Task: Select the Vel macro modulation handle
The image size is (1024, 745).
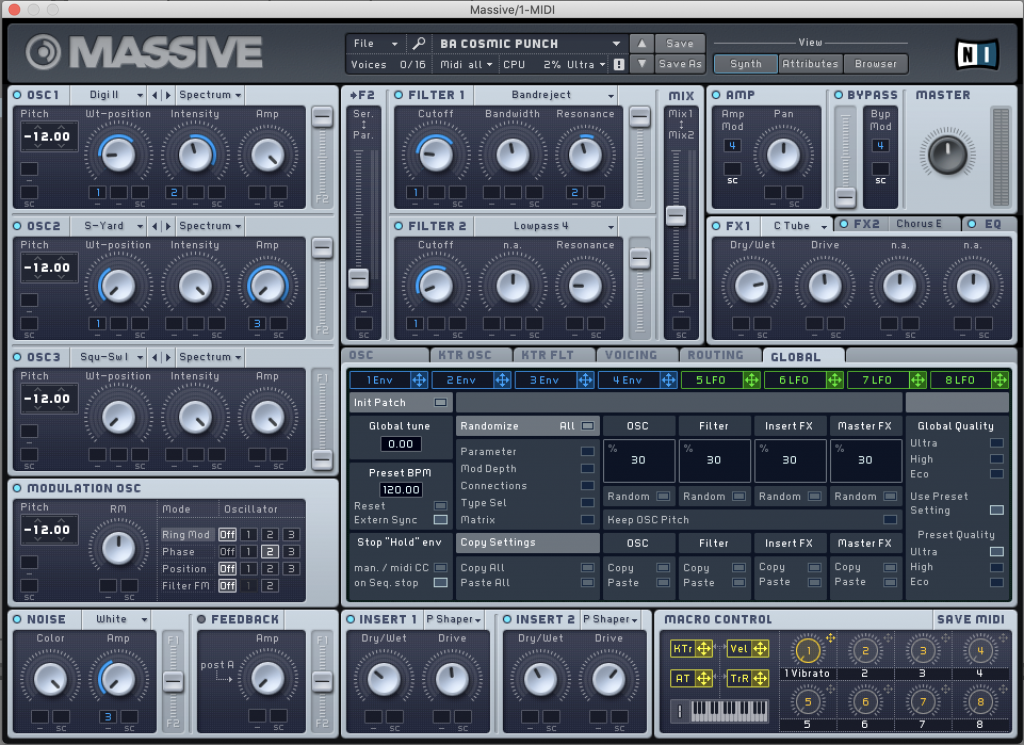Action: click(x=758, y=650)
